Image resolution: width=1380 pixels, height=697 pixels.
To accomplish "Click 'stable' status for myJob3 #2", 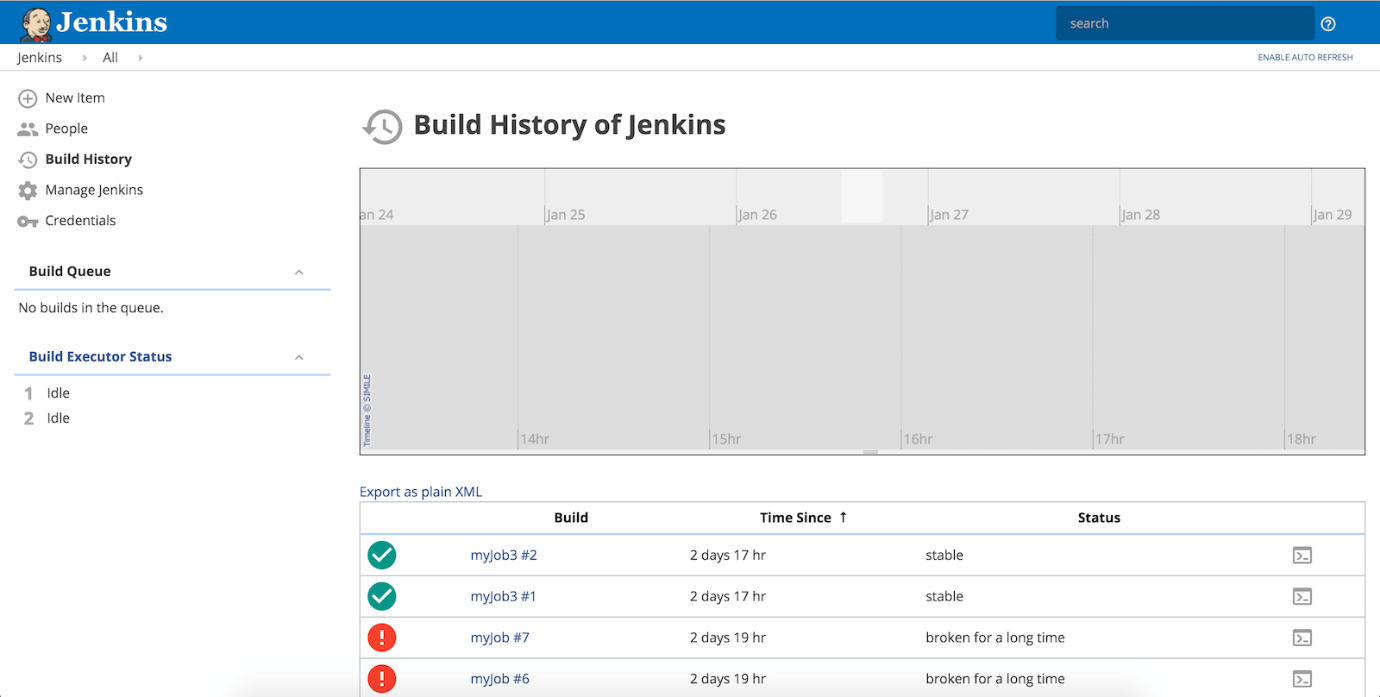I will coord(944,555).
